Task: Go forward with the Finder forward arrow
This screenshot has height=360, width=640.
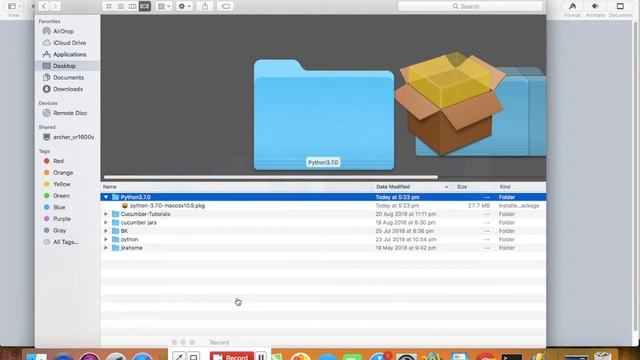Action: (x=55, y=6)
